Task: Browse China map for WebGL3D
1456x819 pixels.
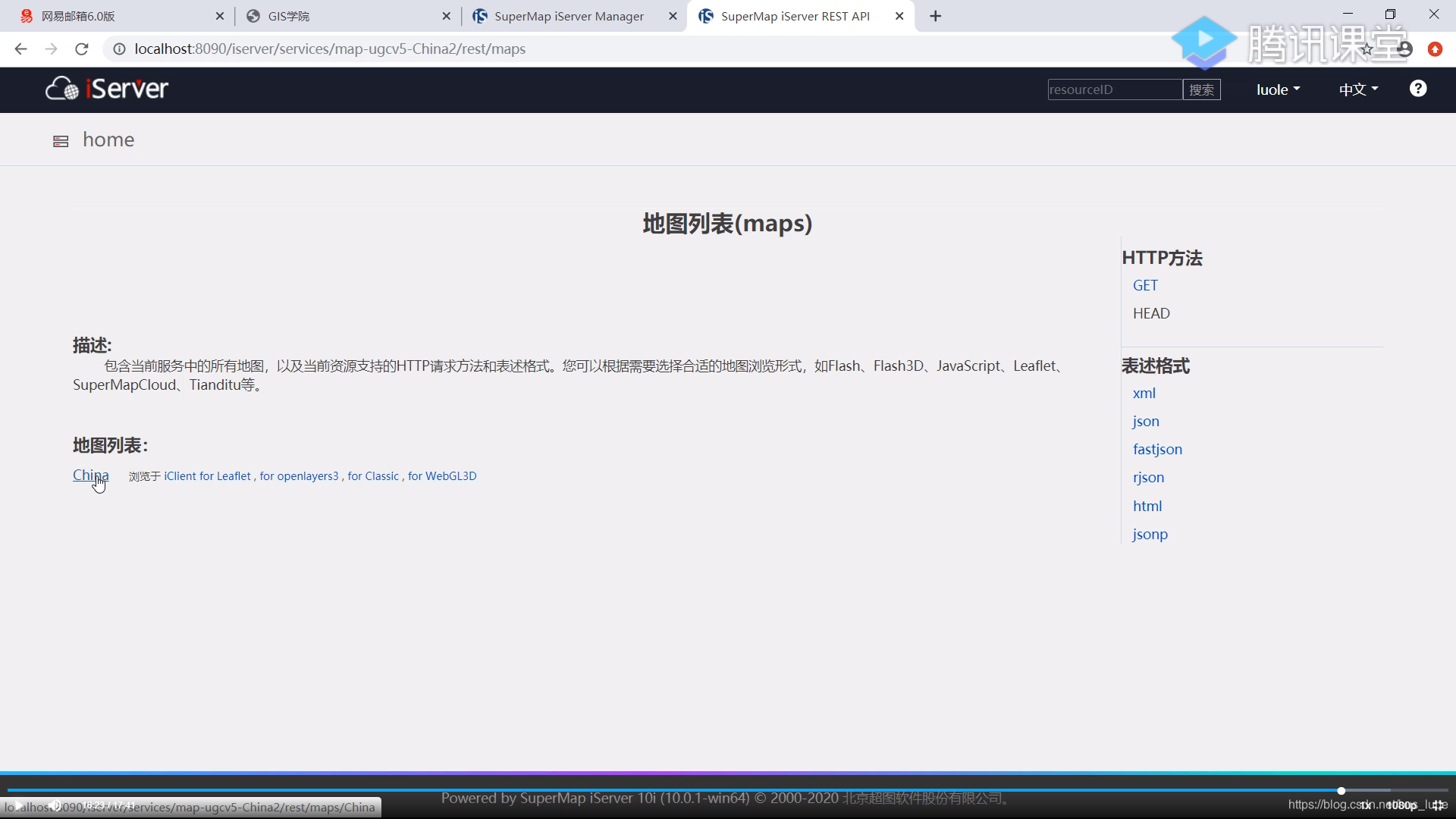Action: click(x=442, y=476)
